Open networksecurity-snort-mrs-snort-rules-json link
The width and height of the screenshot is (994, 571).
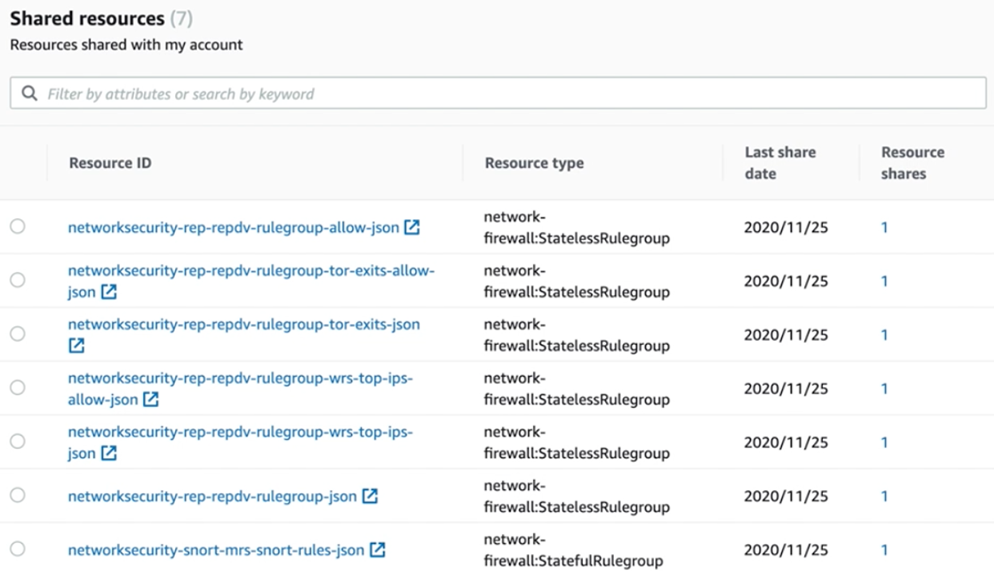click(x=216, y=550)
